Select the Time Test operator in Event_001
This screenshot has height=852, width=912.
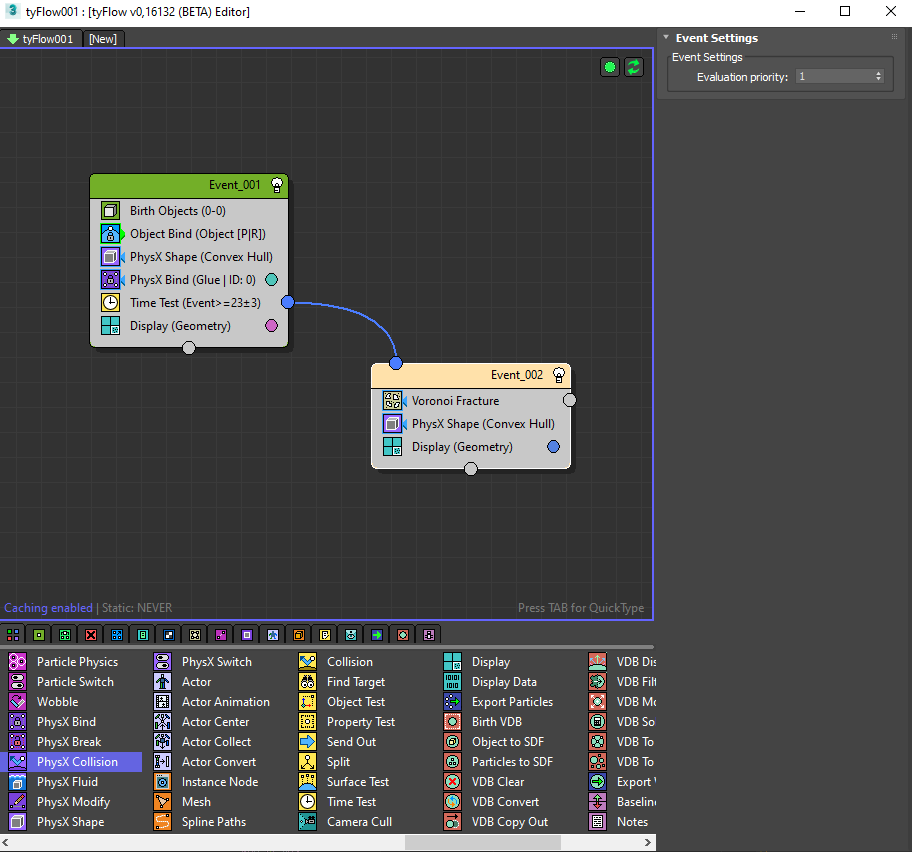coord(188,303)
